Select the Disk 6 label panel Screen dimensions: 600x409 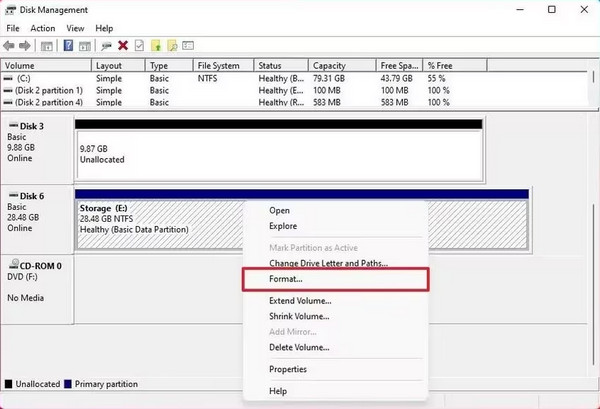(37, 219)
